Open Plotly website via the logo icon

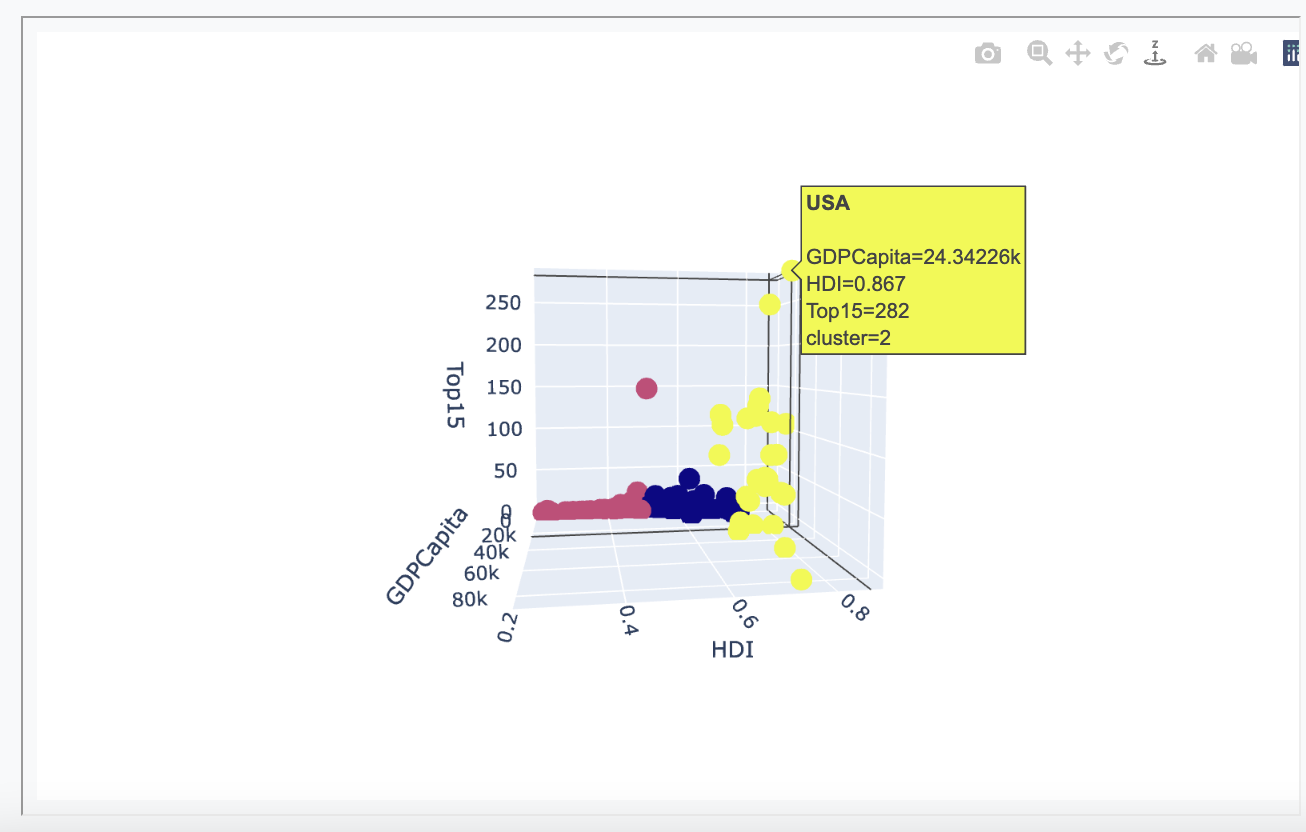(1292, 51)
